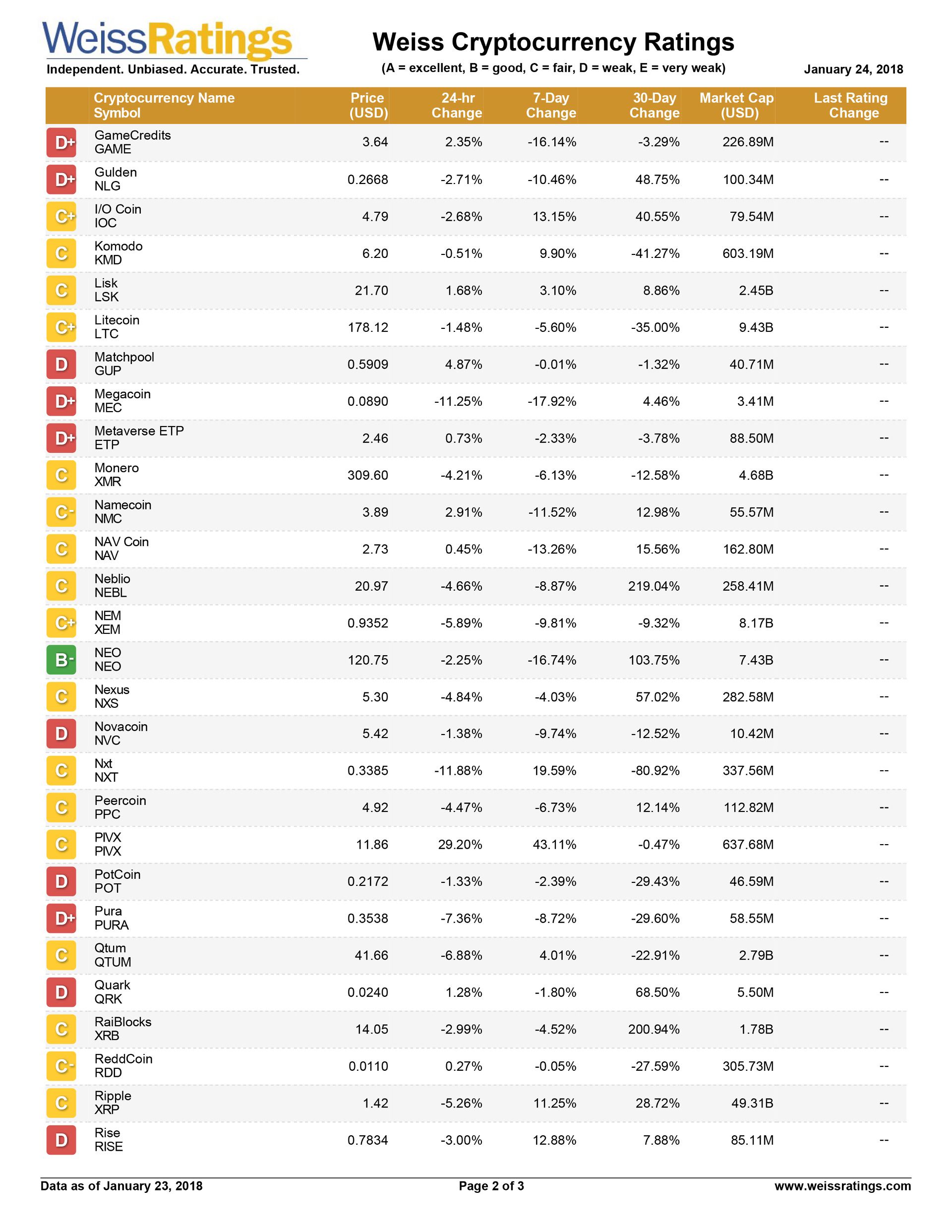Click the RaiBlocks name in the table
Viewport: 952px width, 1232px height.
[123, 1022]
